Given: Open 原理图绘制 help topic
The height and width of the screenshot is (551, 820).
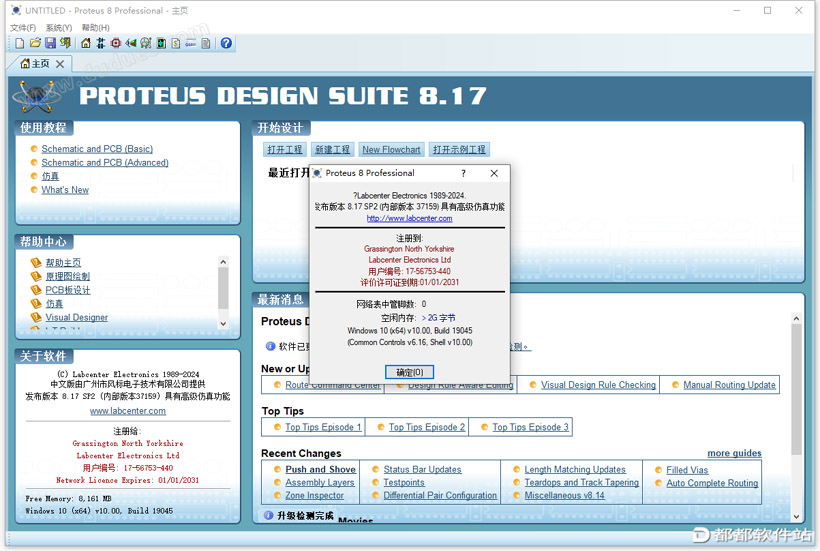Looking at the screenshot, I should (67, 276).
